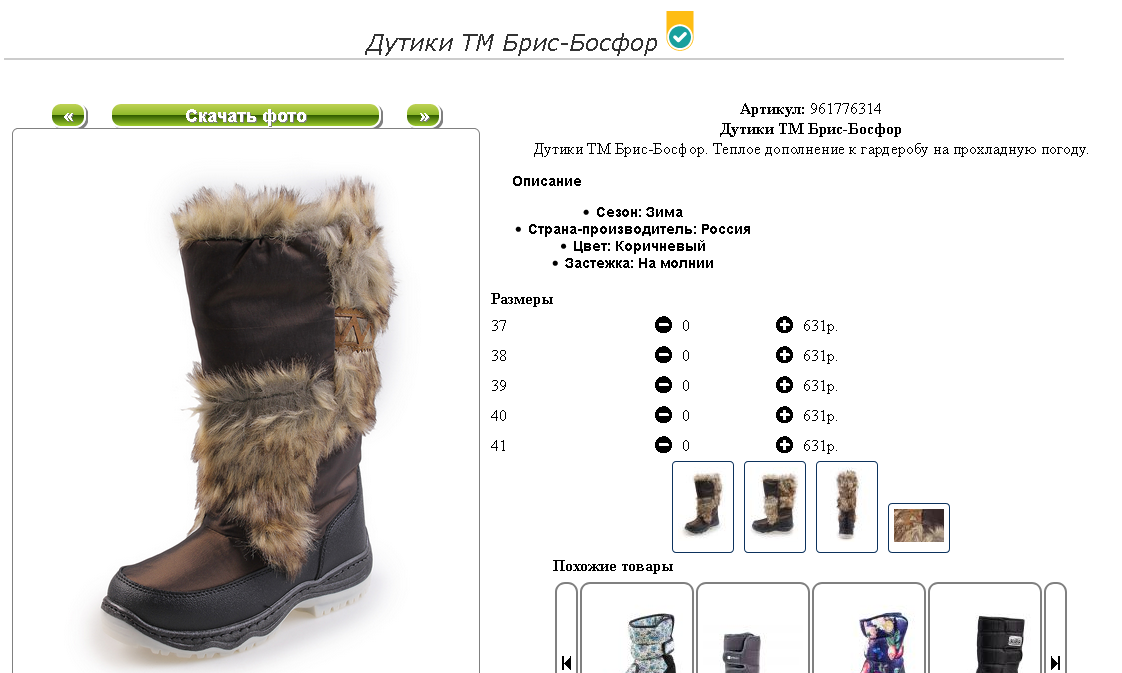This screenshot has width=1122, height=673.
Task: Click the verified checkmark badge near title
Action: (680, 31)
